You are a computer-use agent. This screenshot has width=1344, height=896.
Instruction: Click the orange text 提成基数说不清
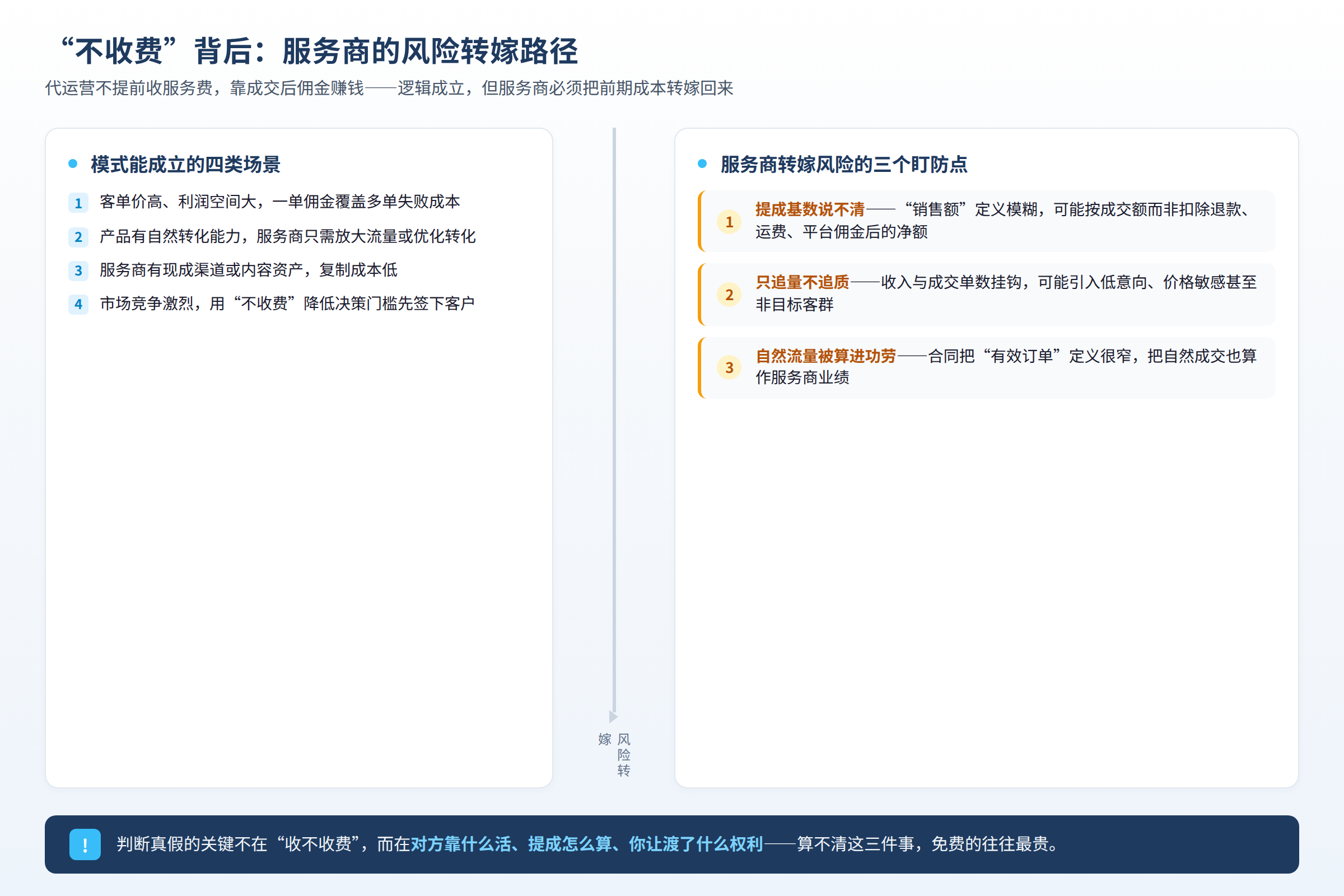[810, 209]
